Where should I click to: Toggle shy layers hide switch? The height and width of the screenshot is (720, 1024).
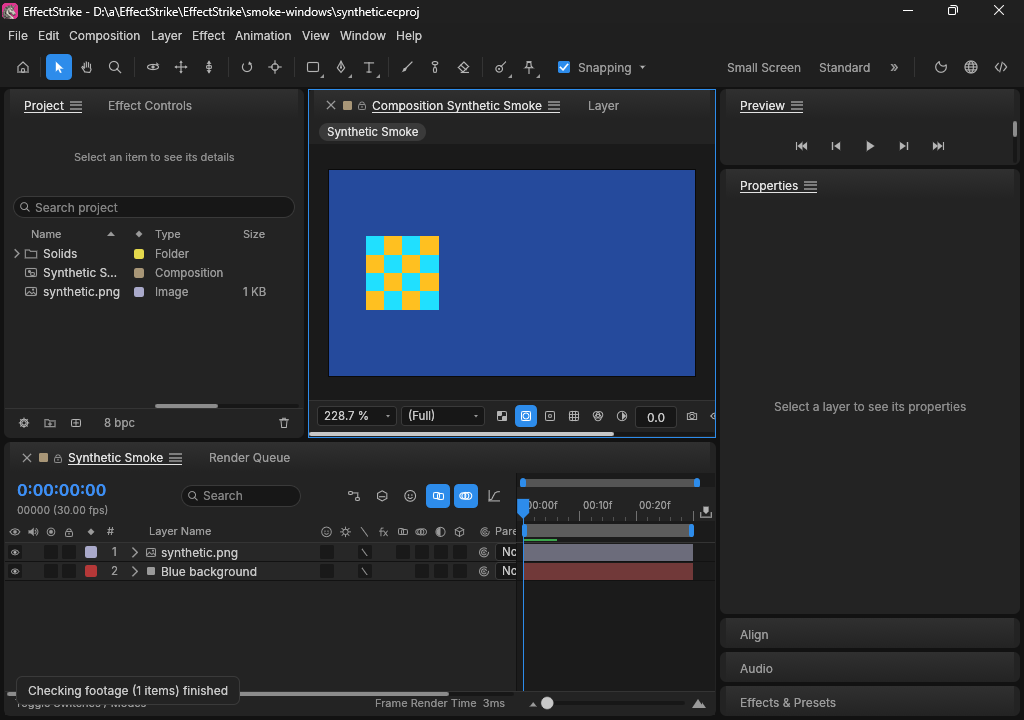410,496
